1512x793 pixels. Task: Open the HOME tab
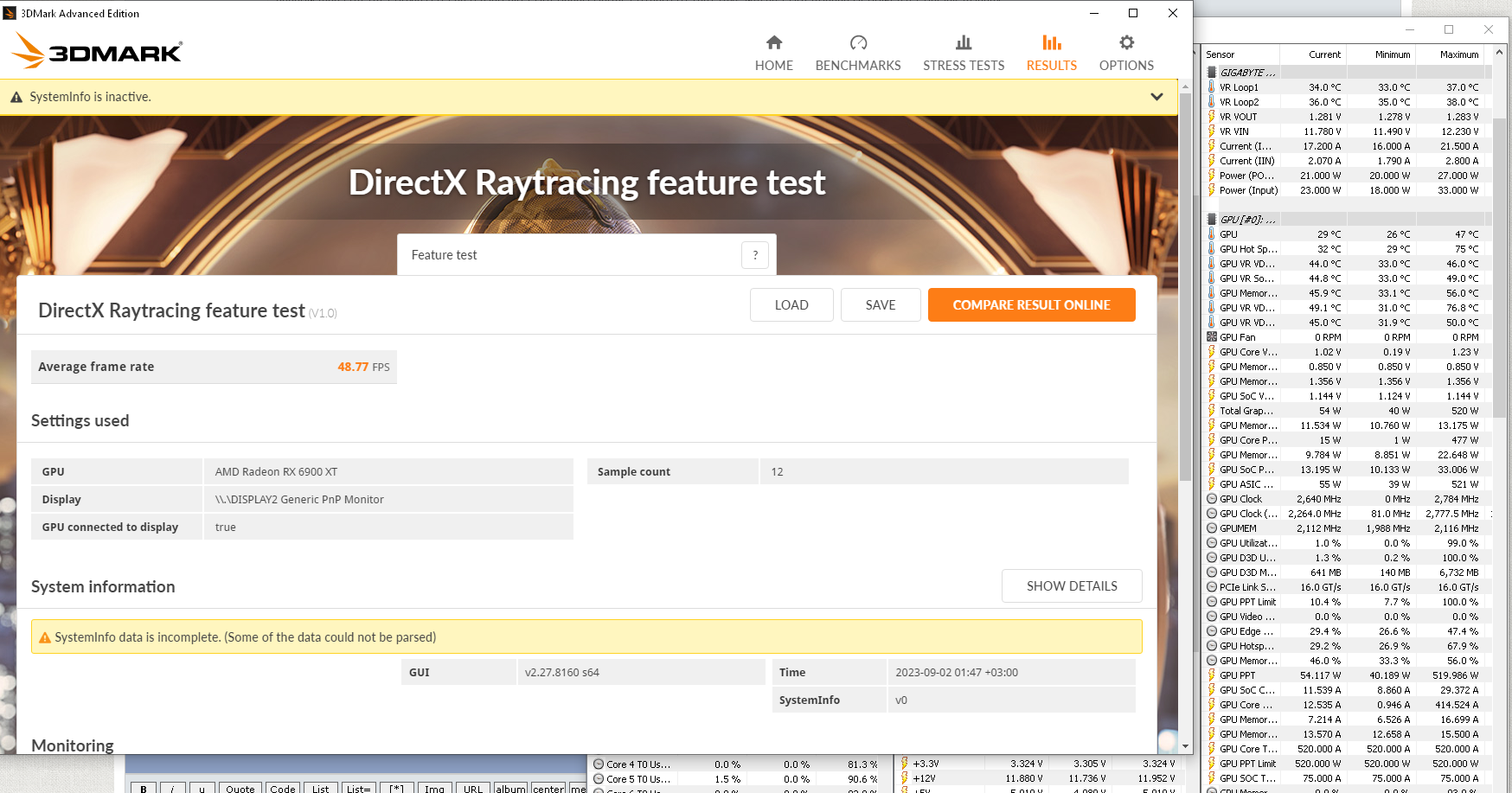tap(774, 54)
